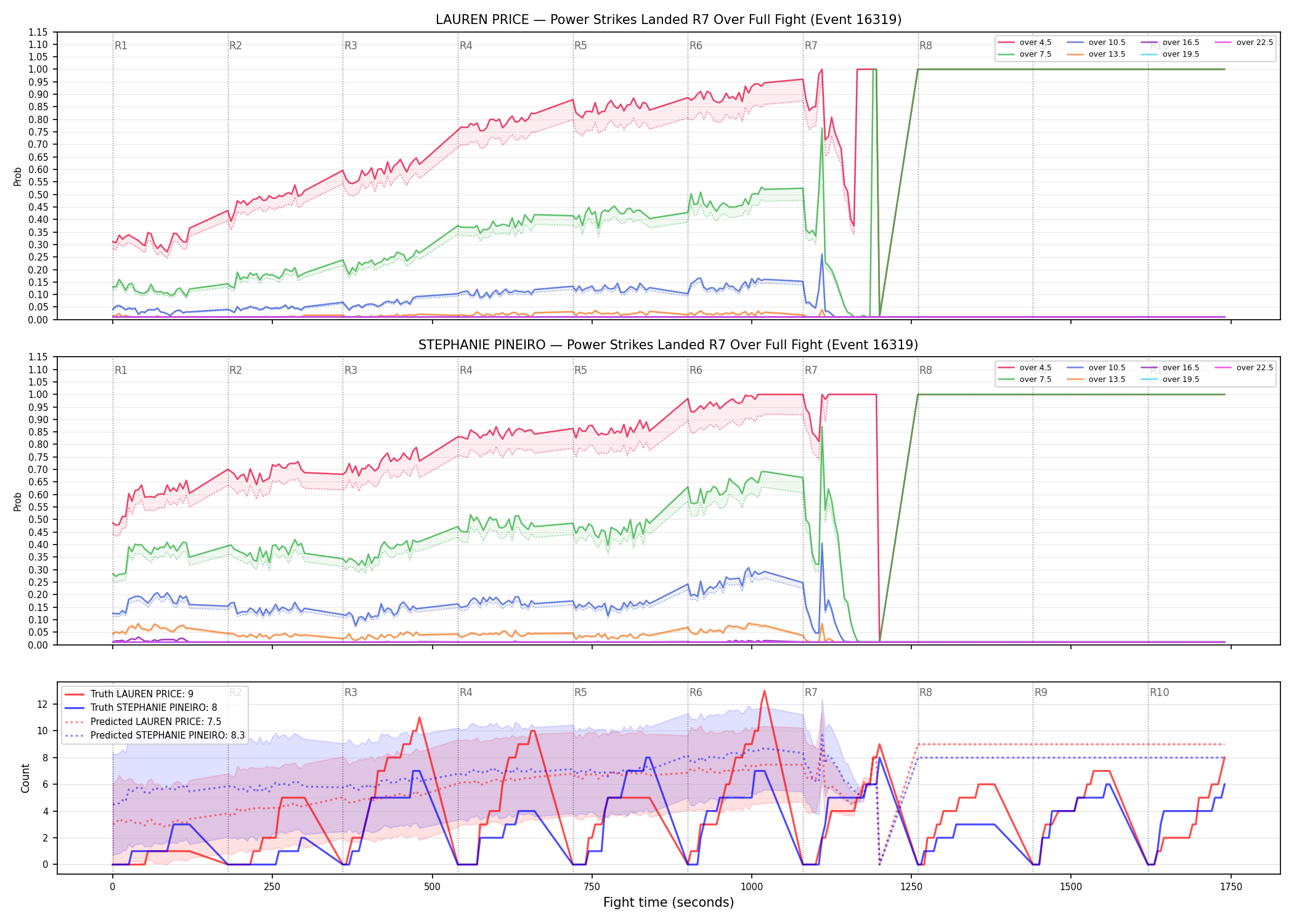
Task: Click the x-axis tick label 1000
Action: click(x=751, y=887)
